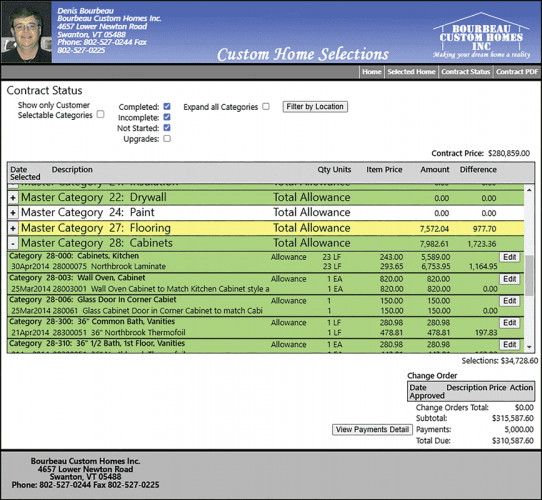Expand Master Category 27 Flooring
The image size is (542, 500).
pyautogui.click(x=13, y=228)
